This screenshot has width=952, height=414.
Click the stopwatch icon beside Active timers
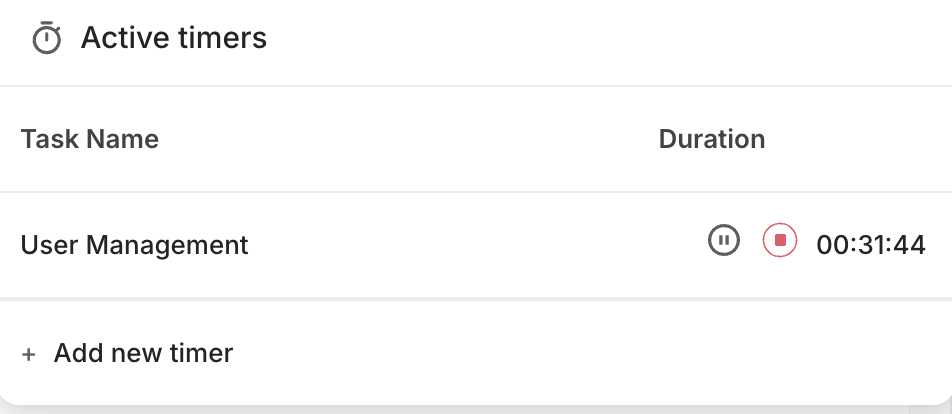tap(46, 39)
